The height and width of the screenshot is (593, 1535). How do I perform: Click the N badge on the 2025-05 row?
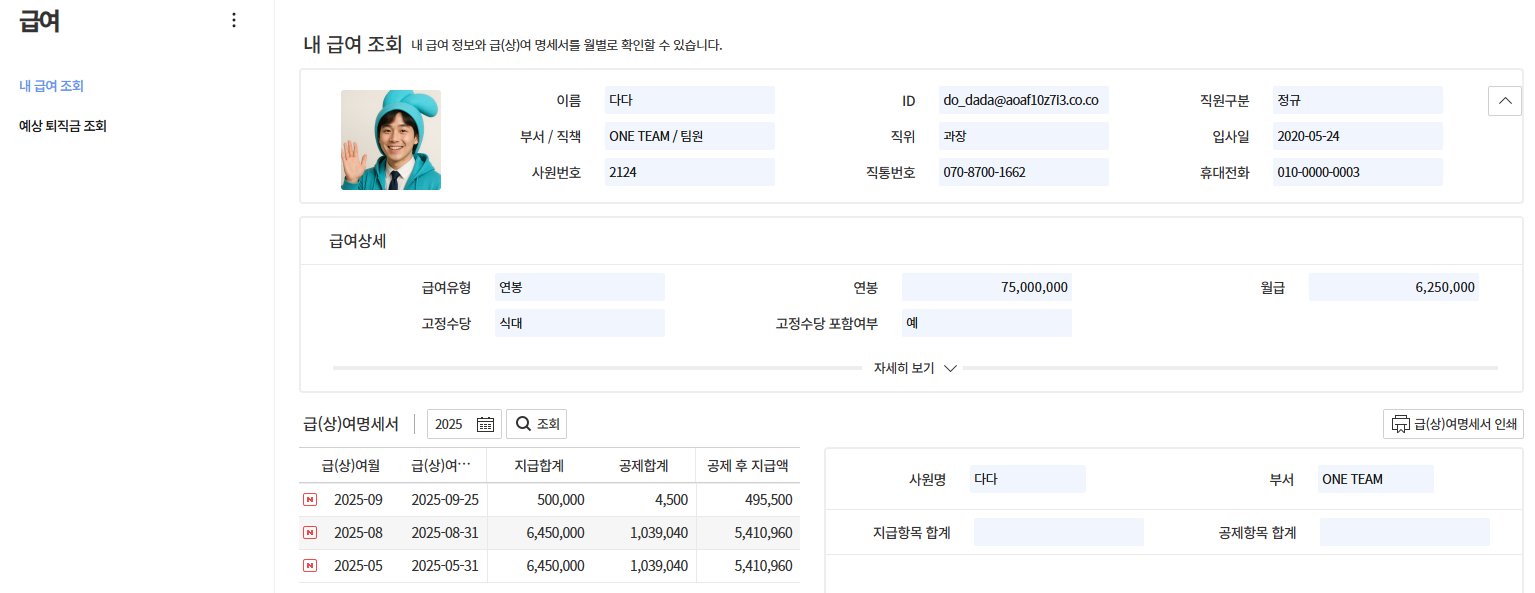pos(311,566)
